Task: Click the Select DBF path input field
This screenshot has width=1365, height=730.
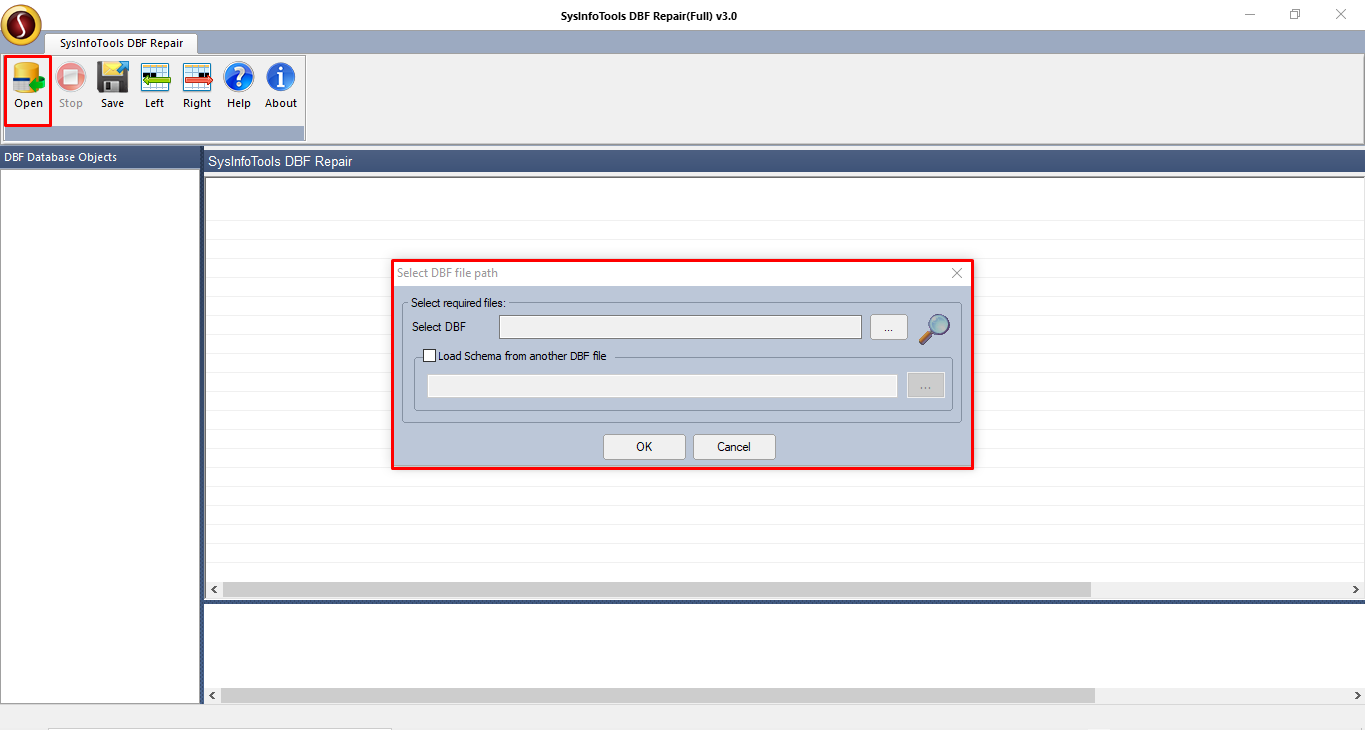Action: tap(680, 327)
